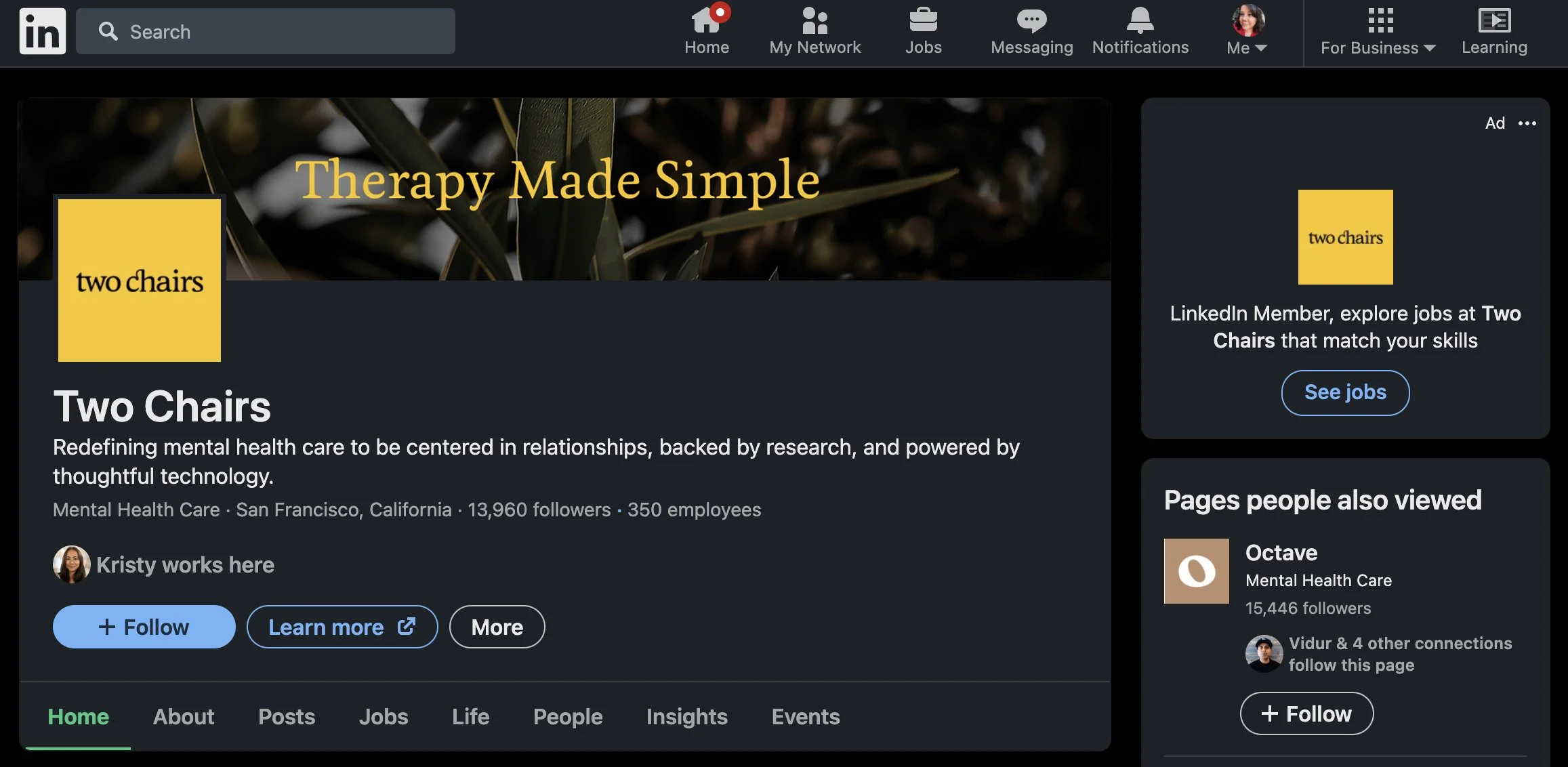1568x767 pixels.
Task: Open the Learning video icon
Action: [1494, 20]
